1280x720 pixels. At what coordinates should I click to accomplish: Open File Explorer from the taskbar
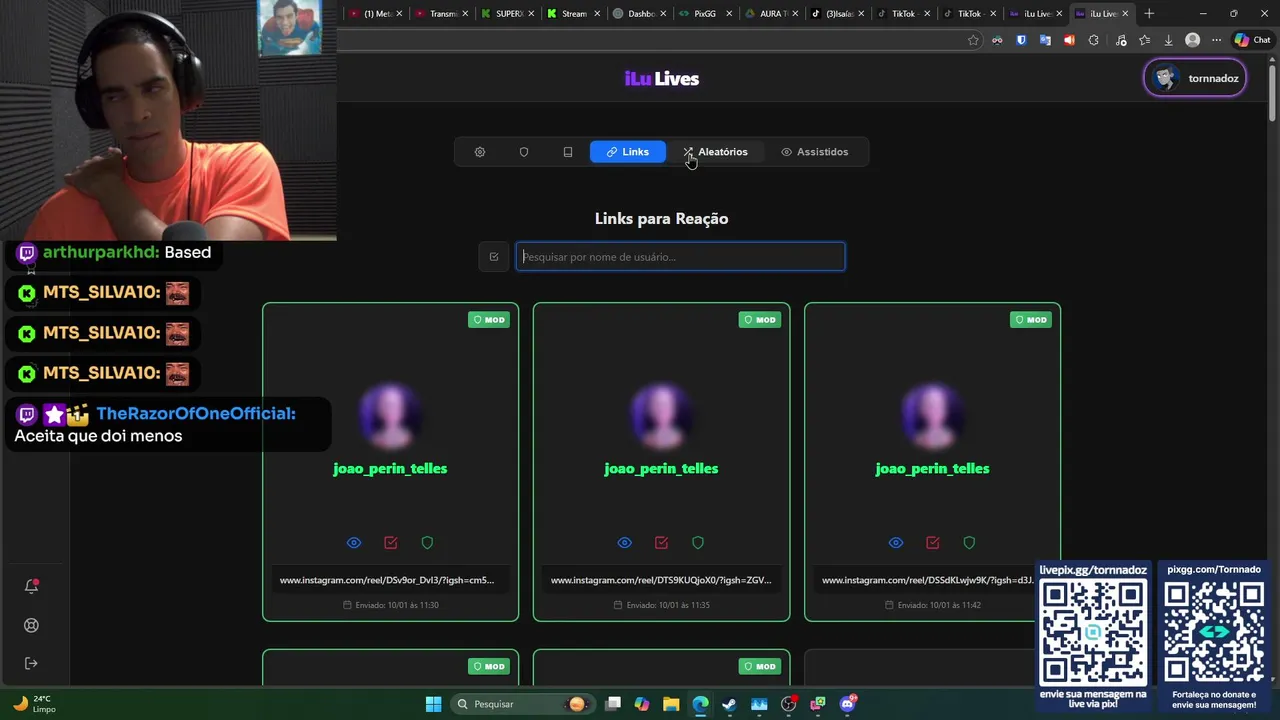tap(671, 704)
